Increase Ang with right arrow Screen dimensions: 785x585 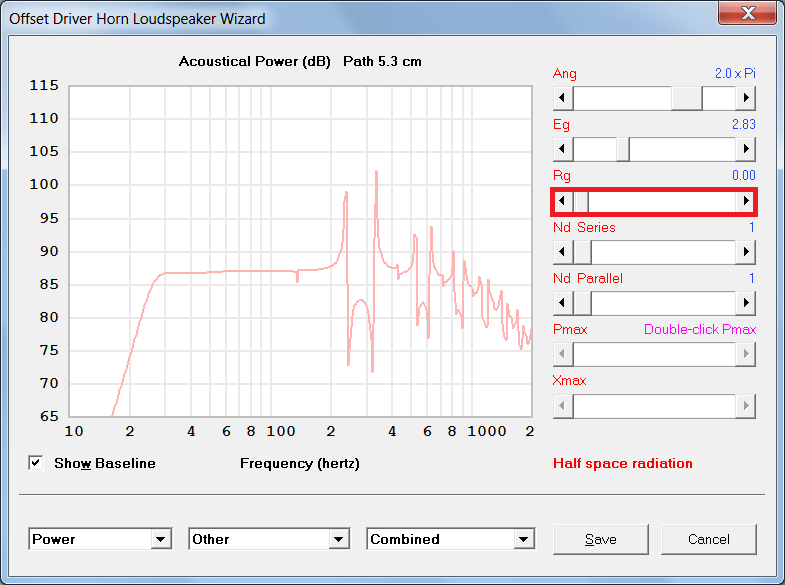745,98
